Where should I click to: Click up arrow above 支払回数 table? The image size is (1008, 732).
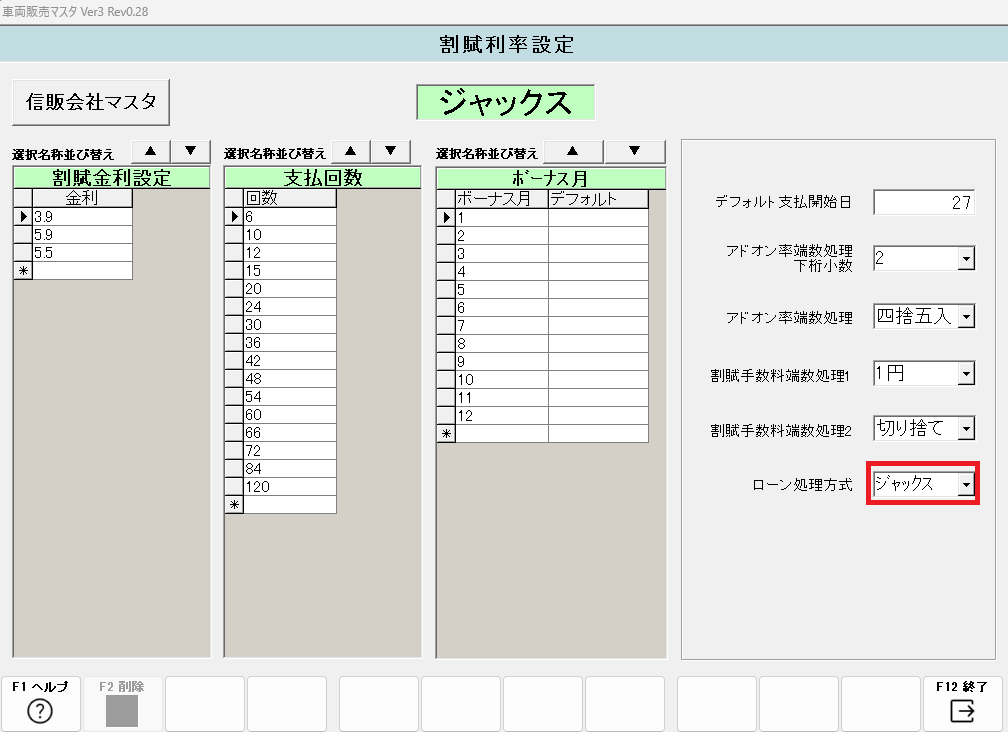(350, 152)
